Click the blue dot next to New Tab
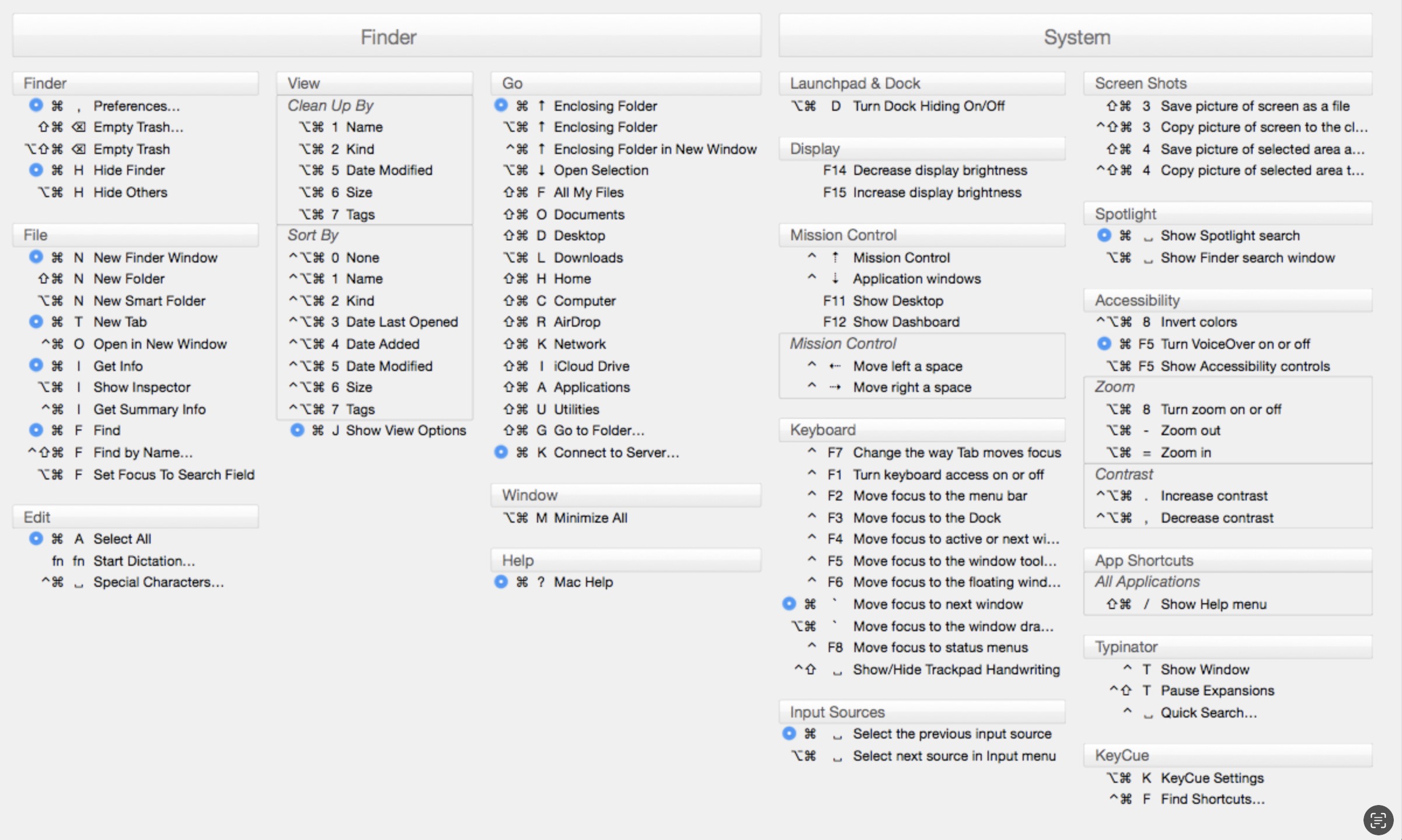The height and width of the screenshot is (840, 1402). [x=36, y=321]
